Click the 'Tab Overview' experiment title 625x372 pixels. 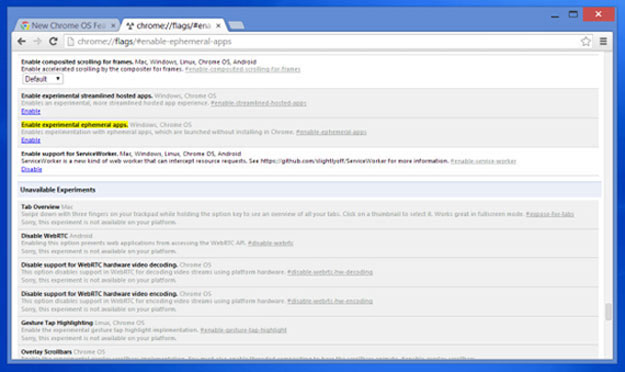tap(40, 207)
